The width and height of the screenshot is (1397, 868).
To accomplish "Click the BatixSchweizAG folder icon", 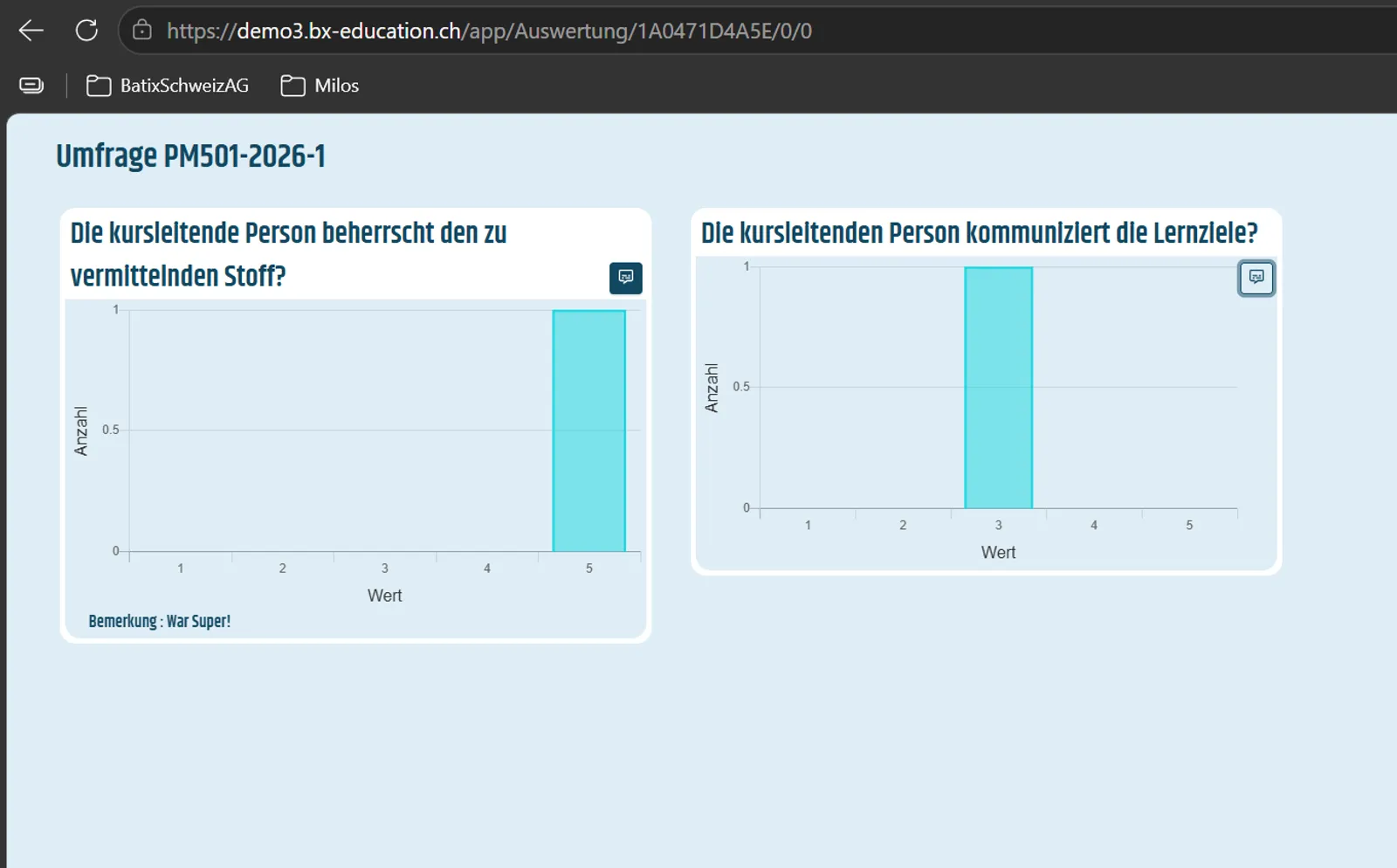I will pos(99,86).
